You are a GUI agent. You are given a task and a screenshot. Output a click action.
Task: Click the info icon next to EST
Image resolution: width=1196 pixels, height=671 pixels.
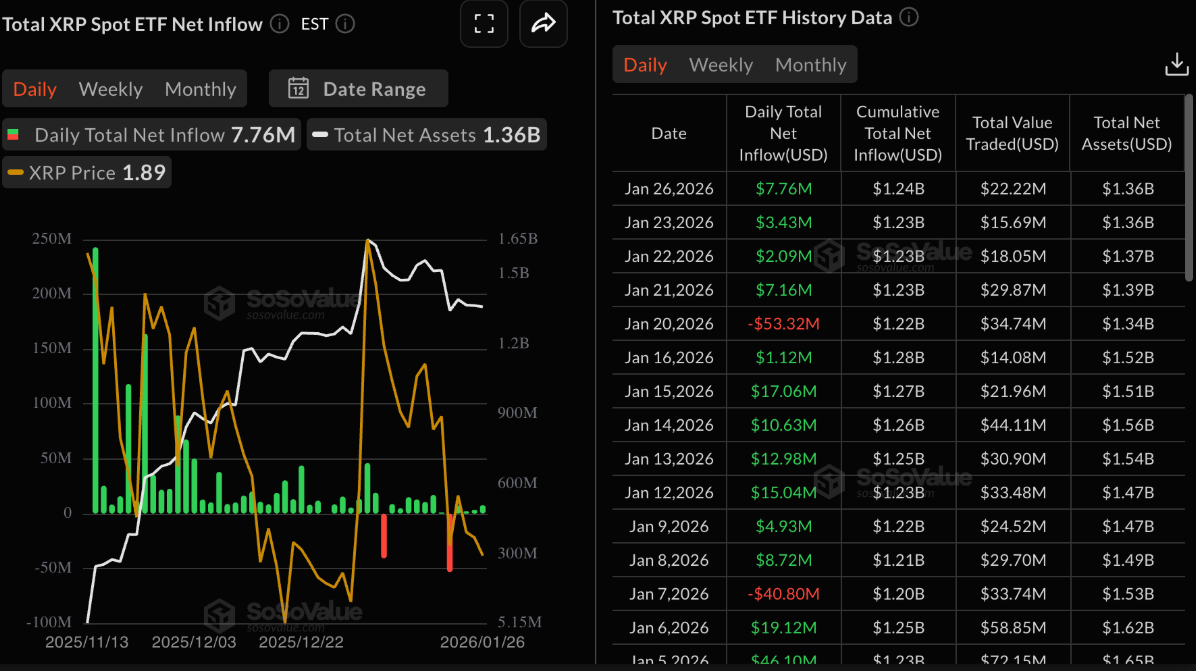tap(345, 24)
